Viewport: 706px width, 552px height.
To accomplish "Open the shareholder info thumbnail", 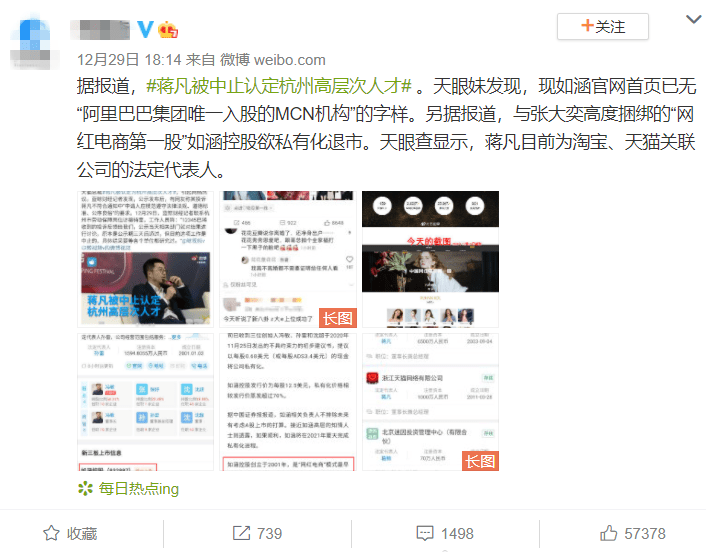I will click(x=145, y=402).
